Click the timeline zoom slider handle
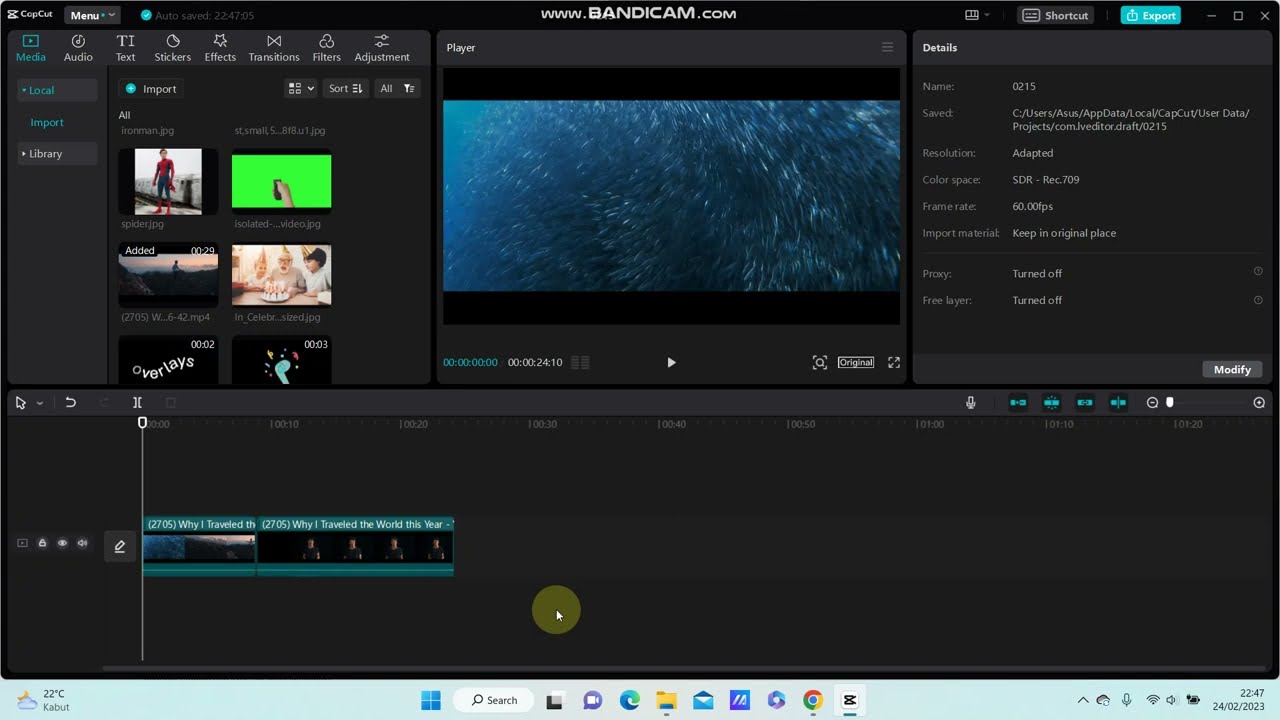The height and width of the screenshot is (720, 1280). 1170,402
